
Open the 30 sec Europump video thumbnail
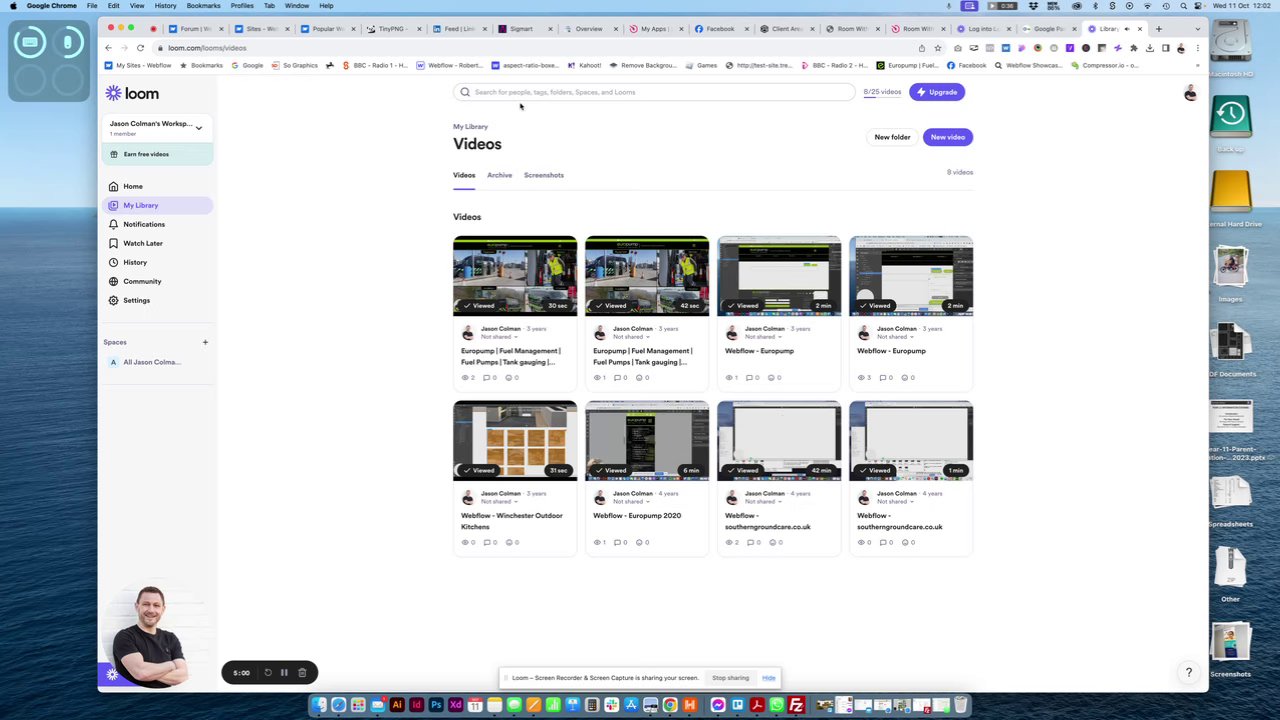[515, 276]
